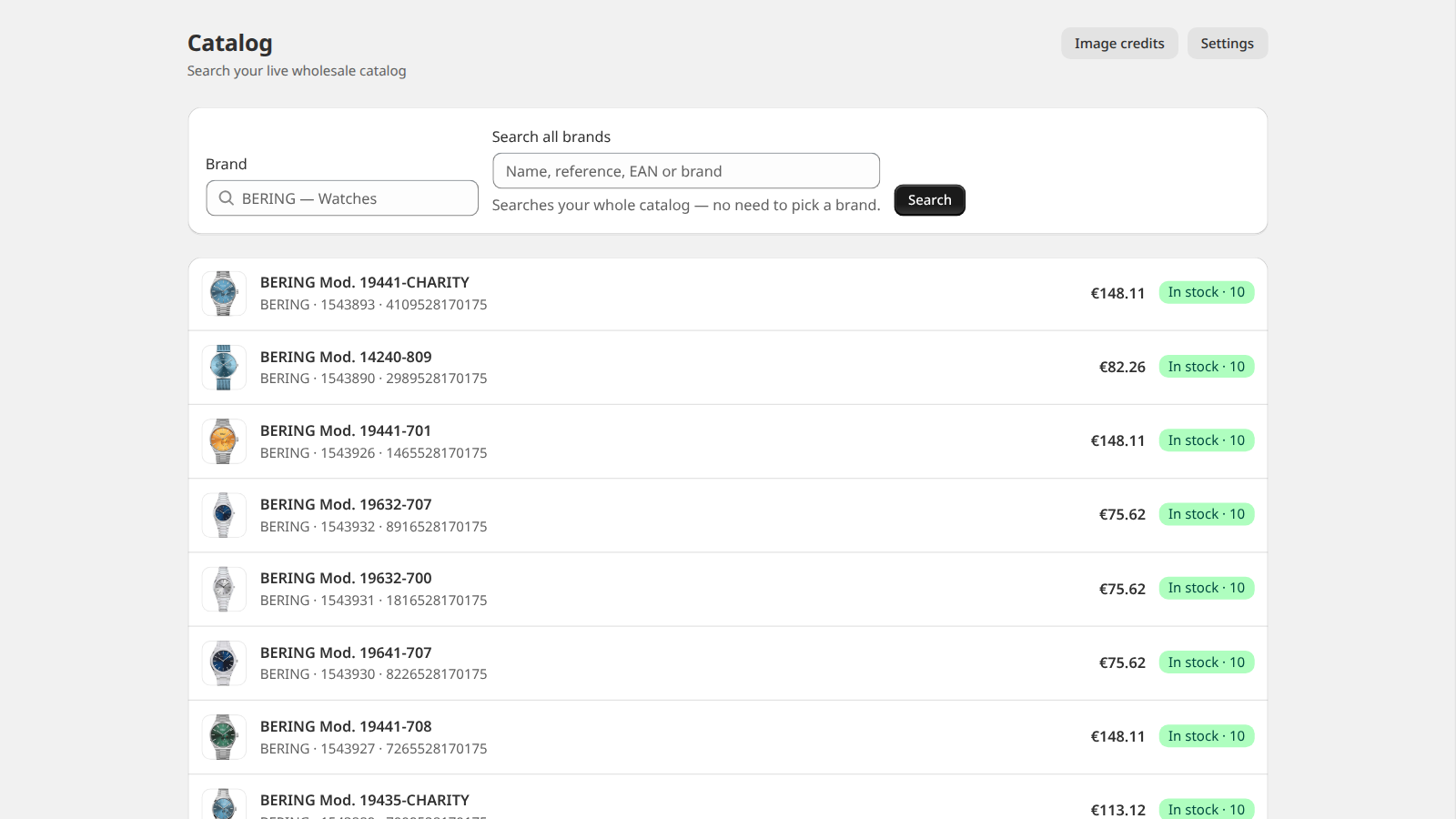Image resolution: width=1456 pixels, height=819 pixels.
Task: Open thumbnail of BERING Mod. 14240-809 watch
Action: 224,367
